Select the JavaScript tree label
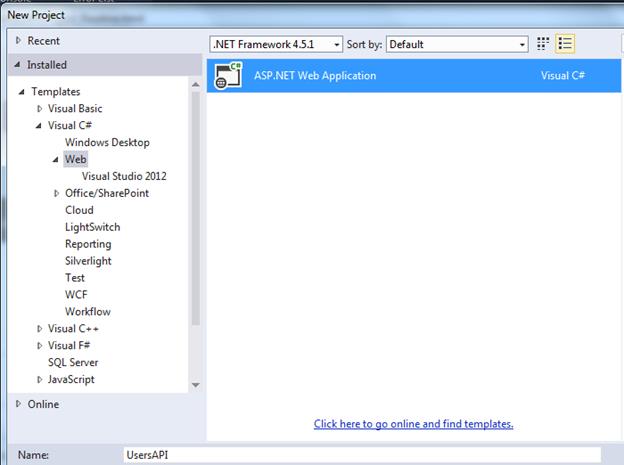This screenshot has width=624, height=465. (x=71, y=380)
